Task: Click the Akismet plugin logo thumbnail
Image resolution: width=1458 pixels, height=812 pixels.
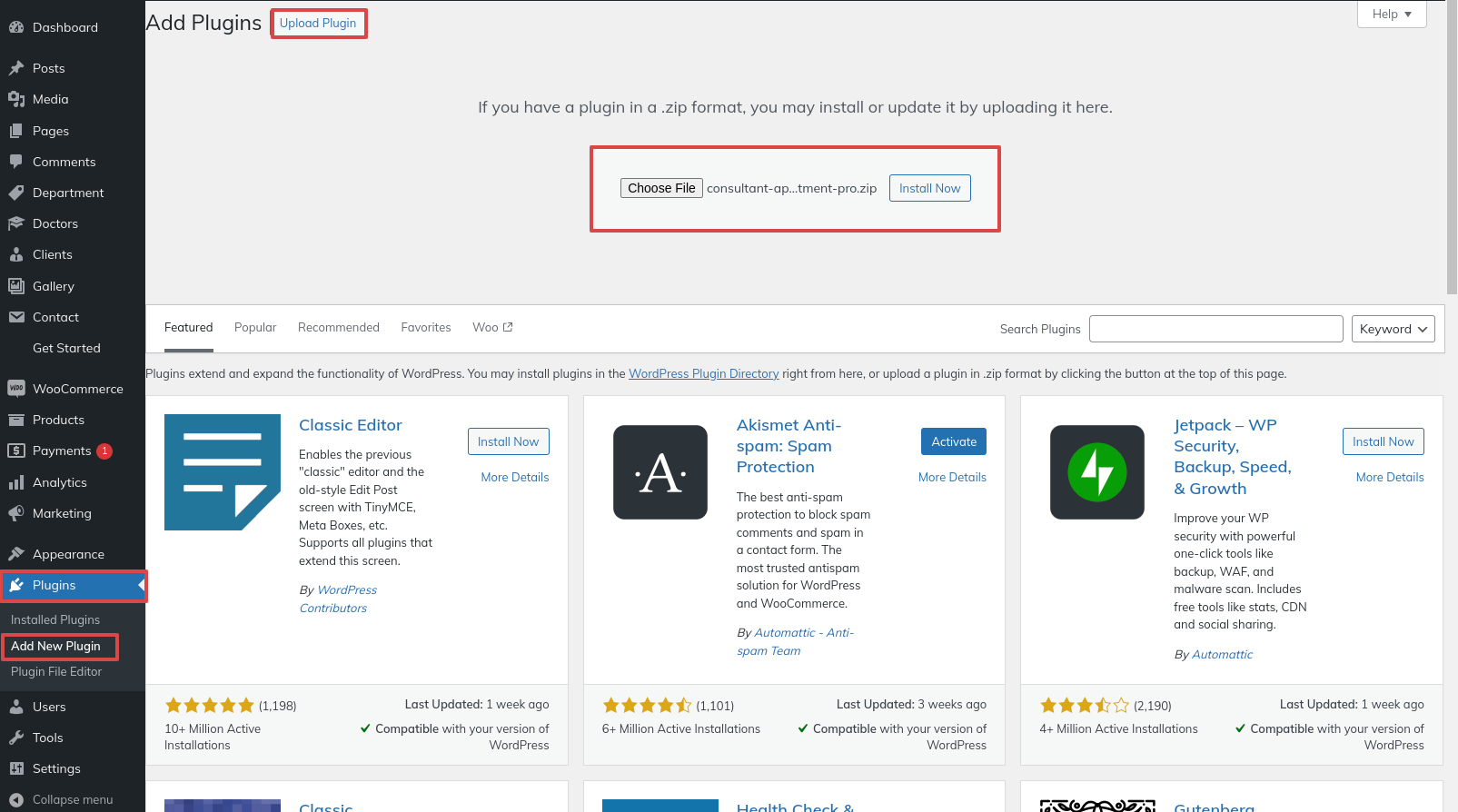Action: [660, 472]
